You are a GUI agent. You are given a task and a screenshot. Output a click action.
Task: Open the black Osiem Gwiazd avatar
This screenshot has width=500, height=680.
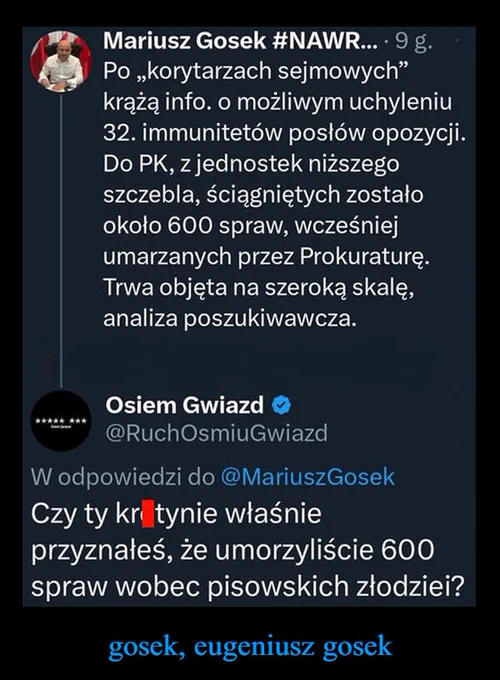(61, 421)
